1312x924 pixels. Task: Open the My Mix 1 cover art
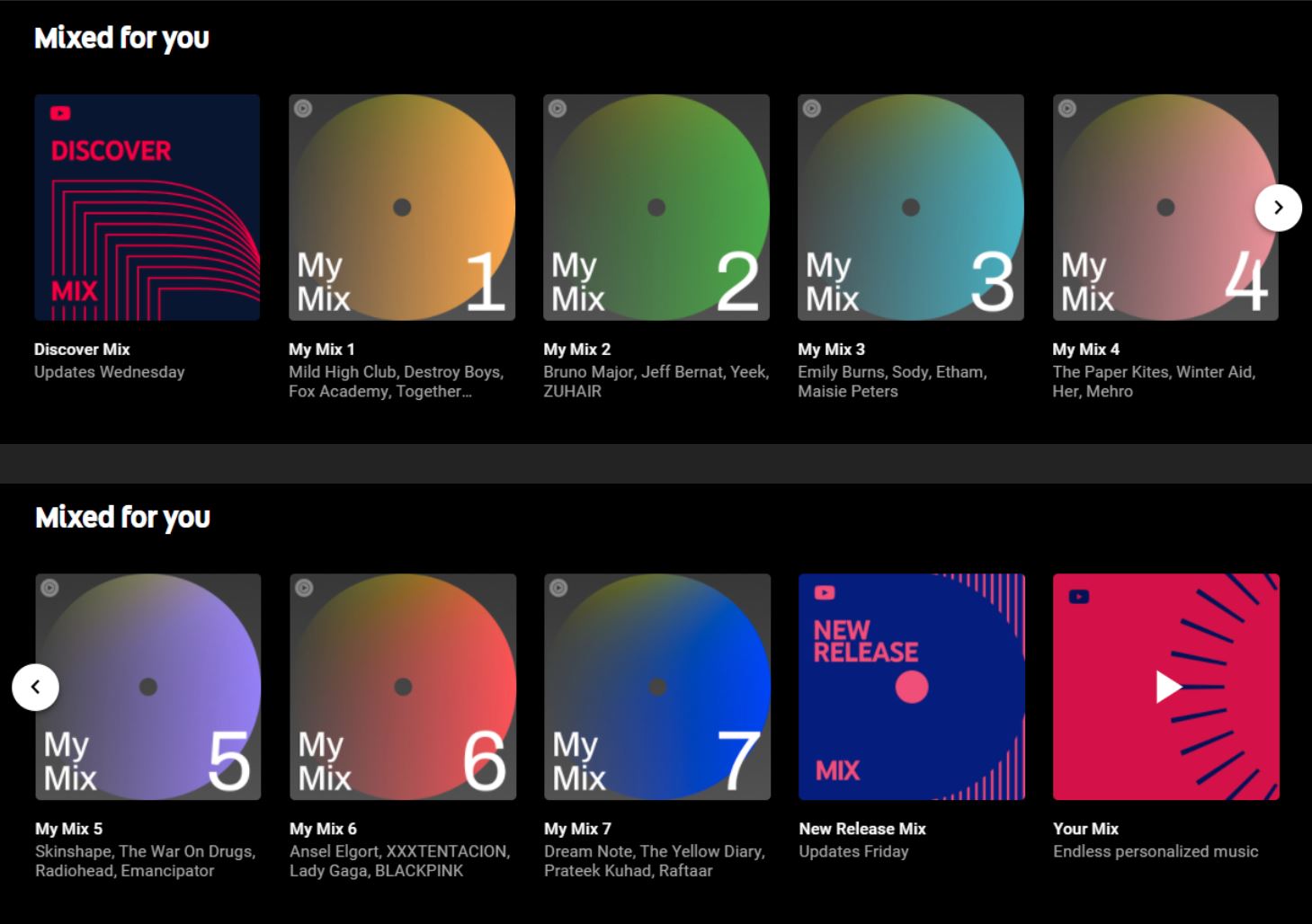coord(402,208)
